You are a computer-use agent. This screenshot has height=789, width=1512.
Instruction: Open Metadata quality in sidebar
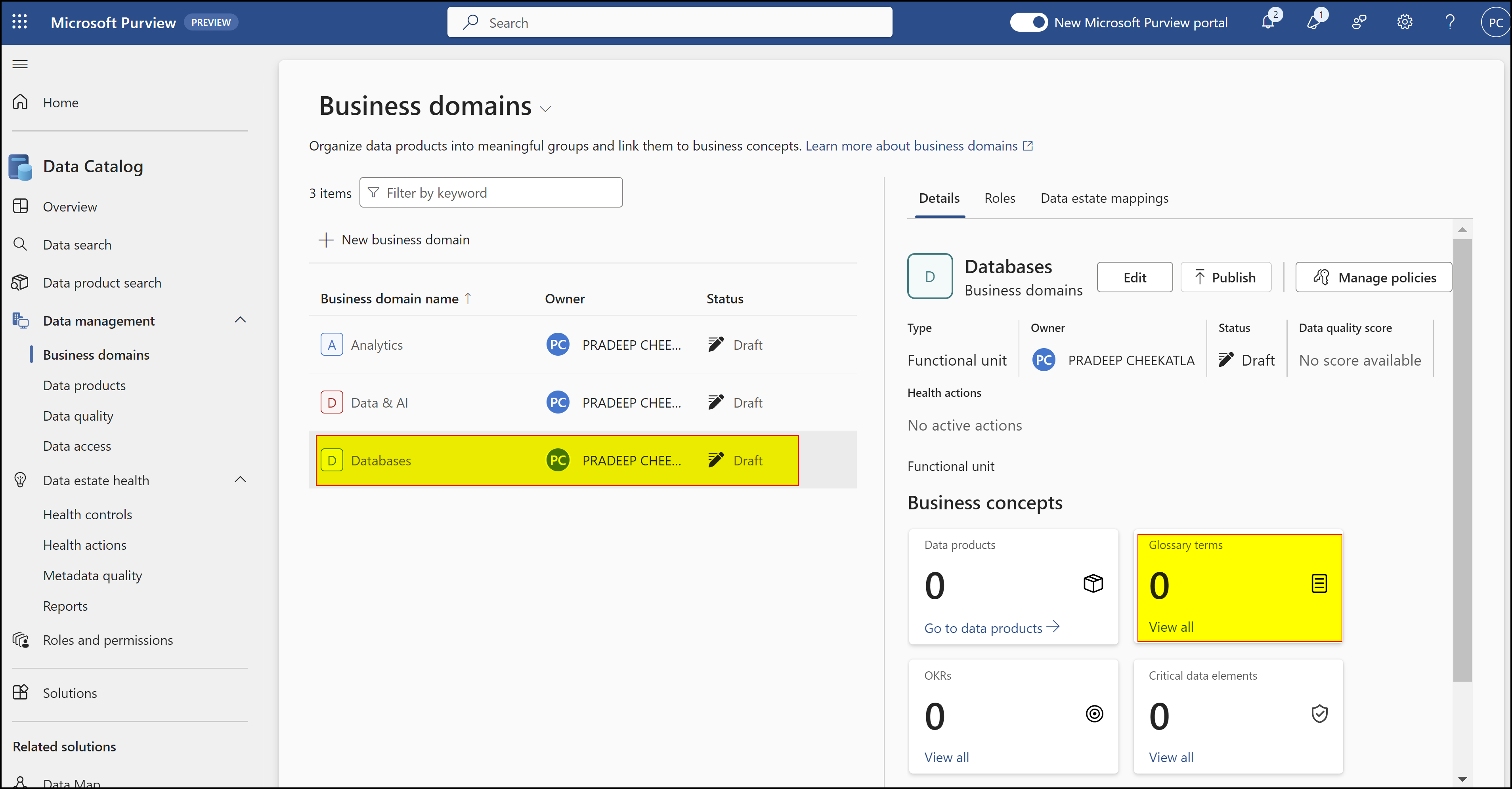(x=93, y=576)
